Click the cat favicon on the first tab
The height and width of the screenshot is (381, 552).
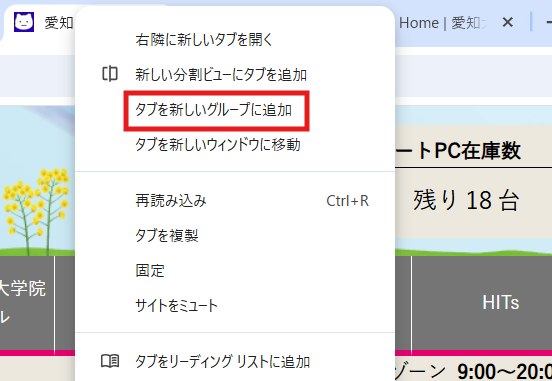coord(24,22)
